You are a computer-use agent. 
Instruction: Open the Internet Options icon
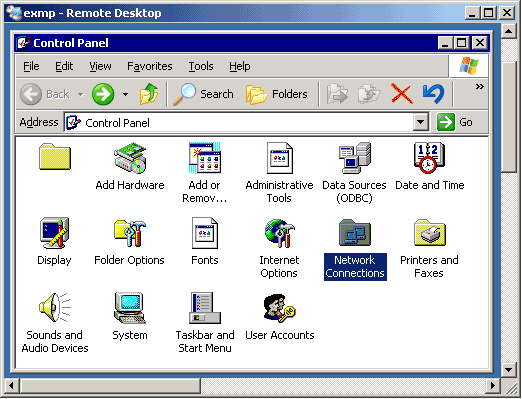click(x=279, y=233)
